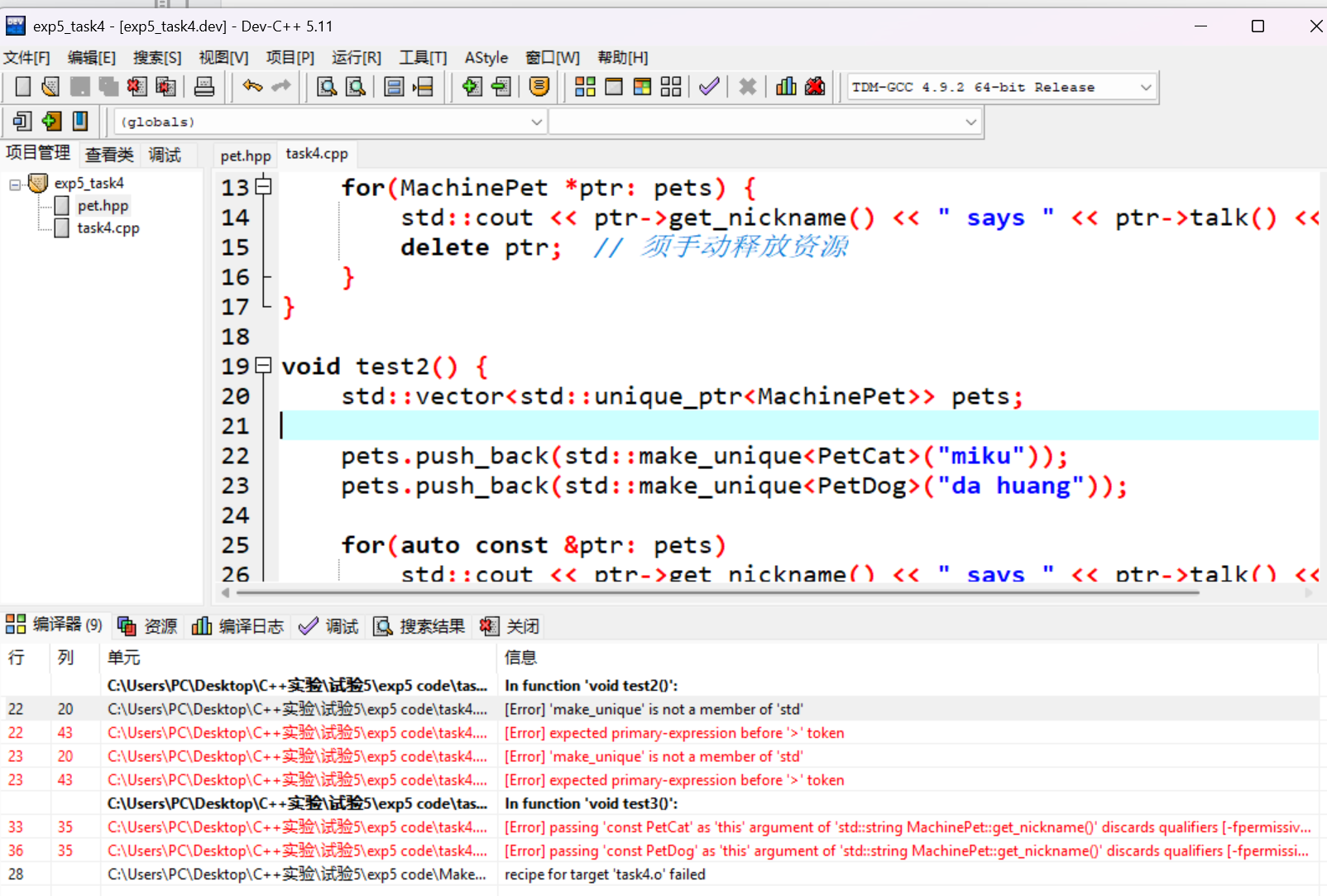Click line number 25 in the editor gutter
The image size is (1327, 896).
235,545
